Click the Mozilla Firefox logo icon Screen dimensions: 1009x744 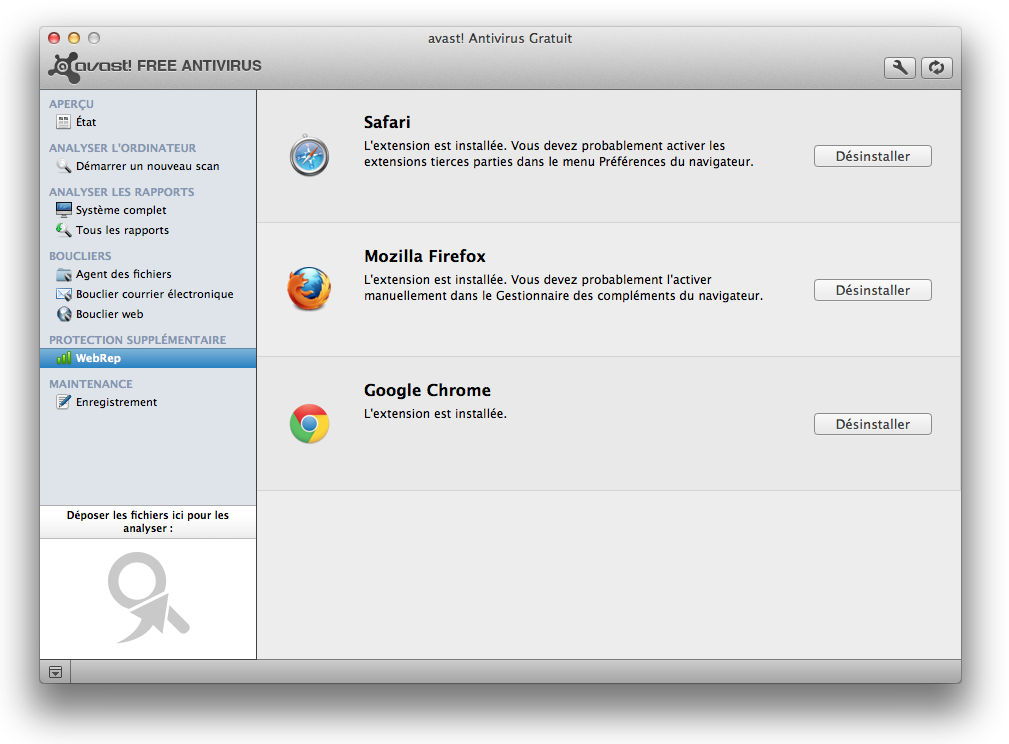coord(309,289)
